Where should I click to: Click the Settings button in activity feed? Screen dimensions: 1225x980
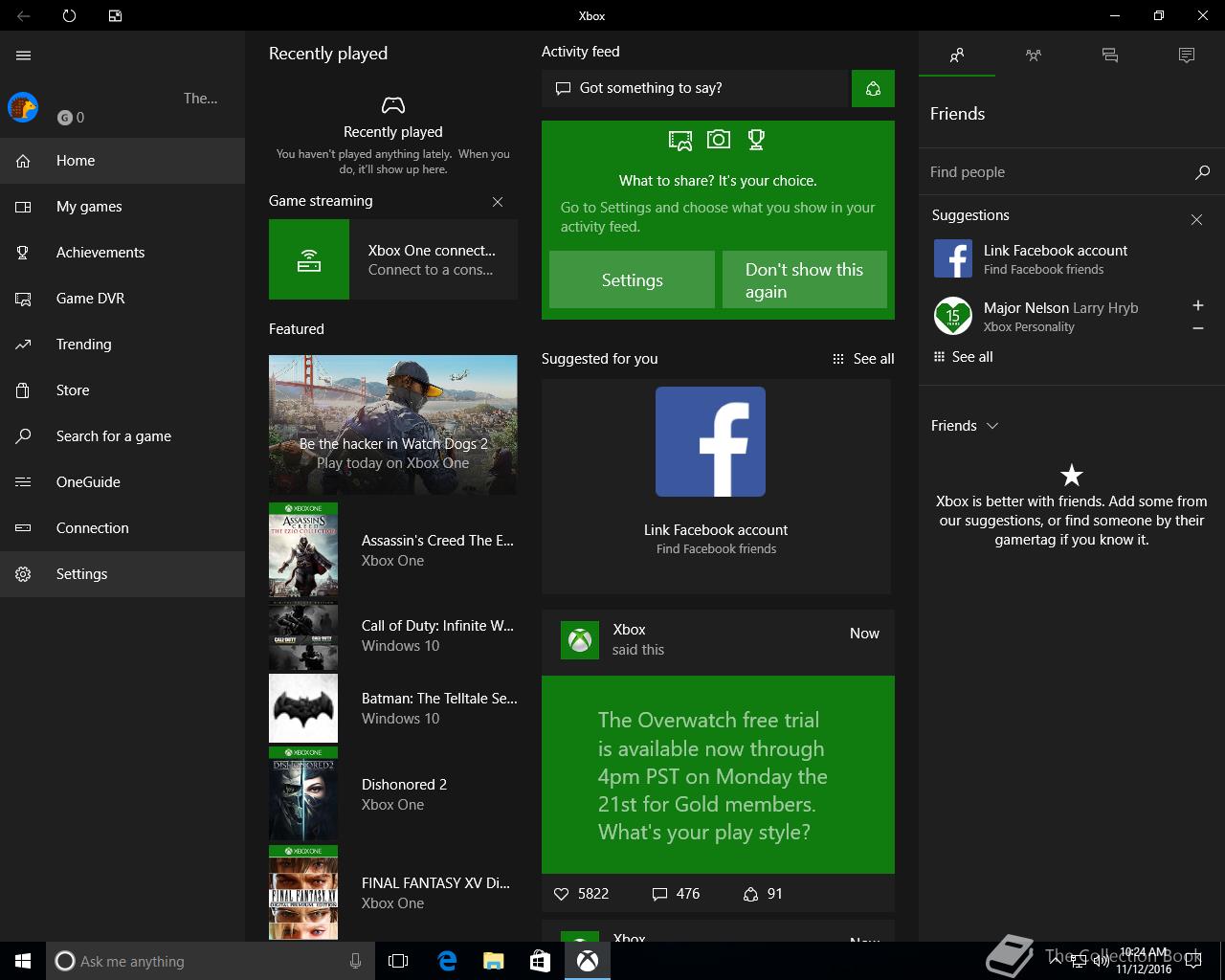(632, 279)
